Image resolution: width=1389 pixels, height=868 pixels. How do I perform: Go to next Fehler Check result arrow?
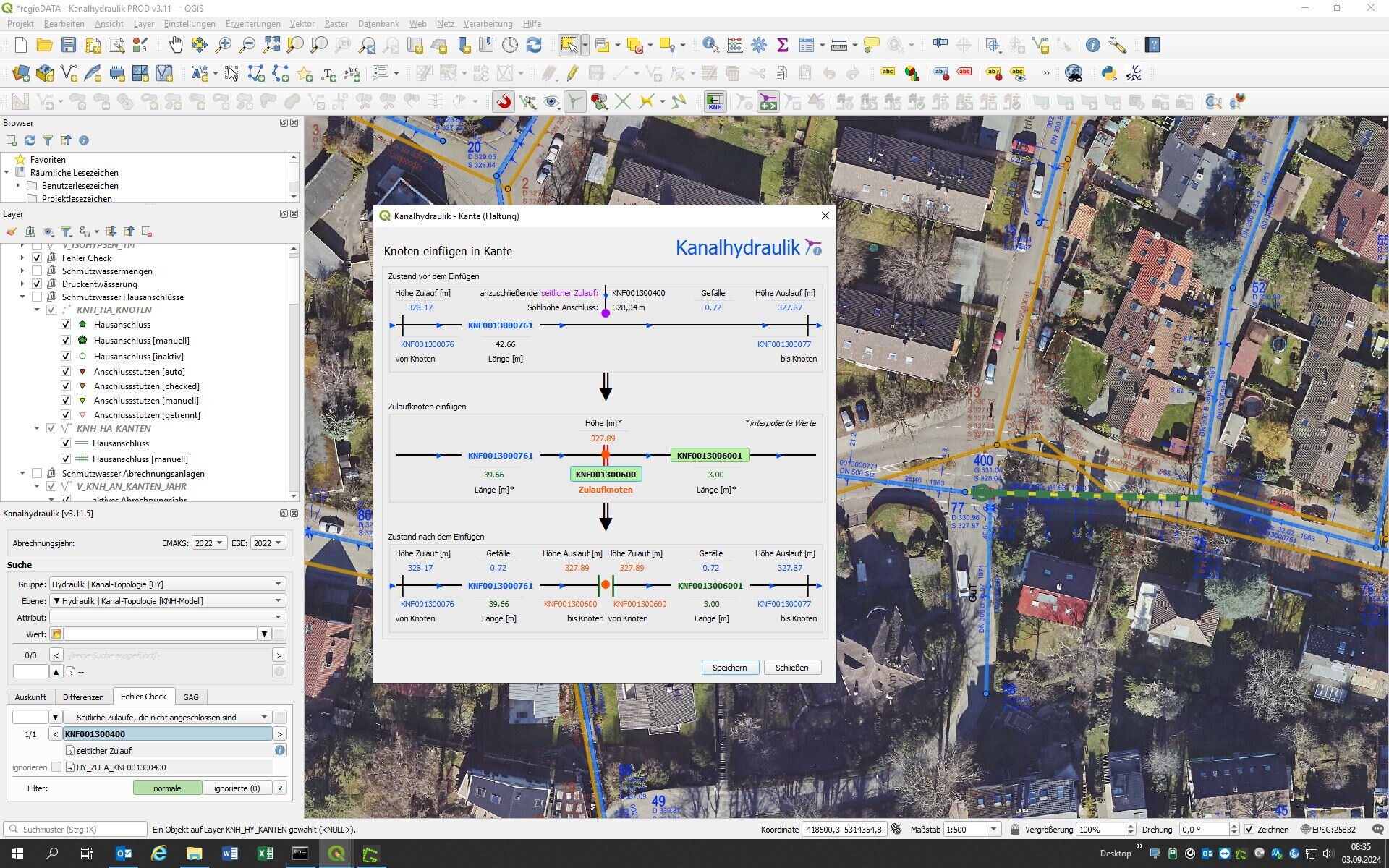pos(279,733)
